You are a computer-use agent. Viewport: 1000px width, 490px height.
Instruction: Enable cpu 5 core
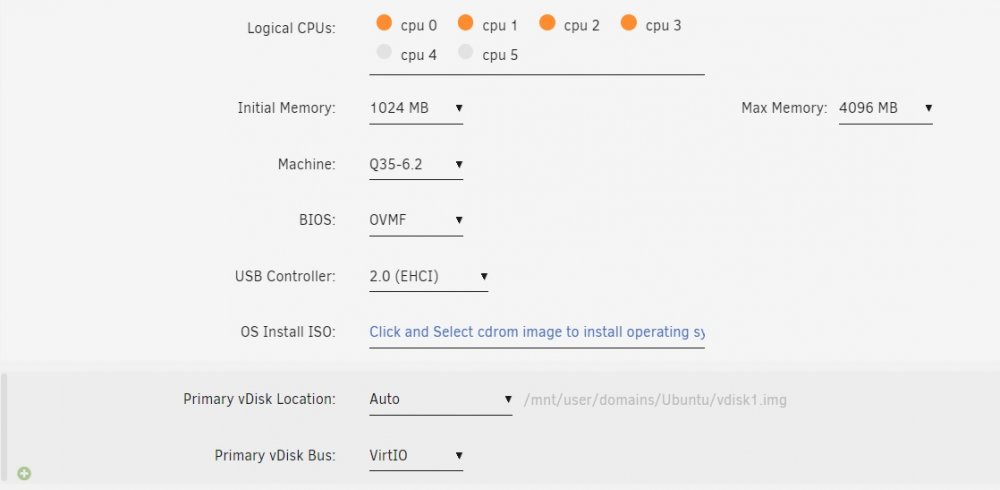[466, 52]
